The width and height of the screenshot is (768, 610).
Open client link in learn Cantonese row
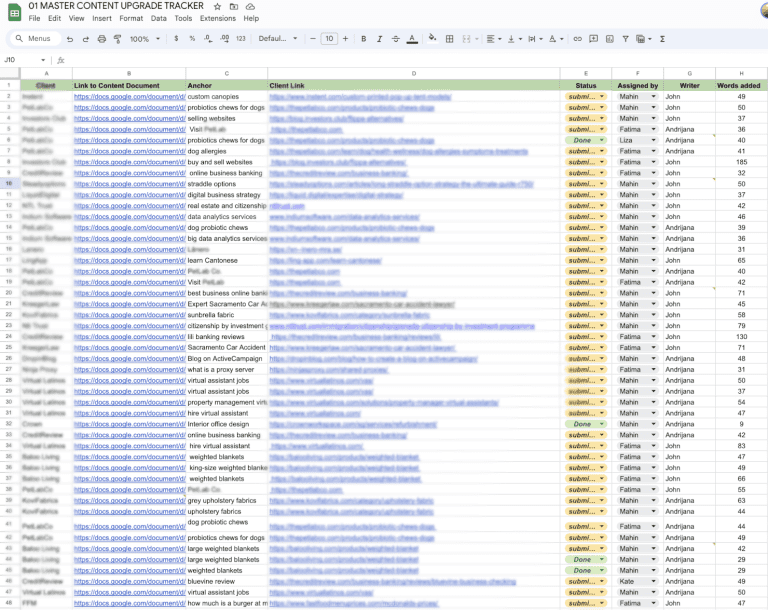tap(326, 261)
